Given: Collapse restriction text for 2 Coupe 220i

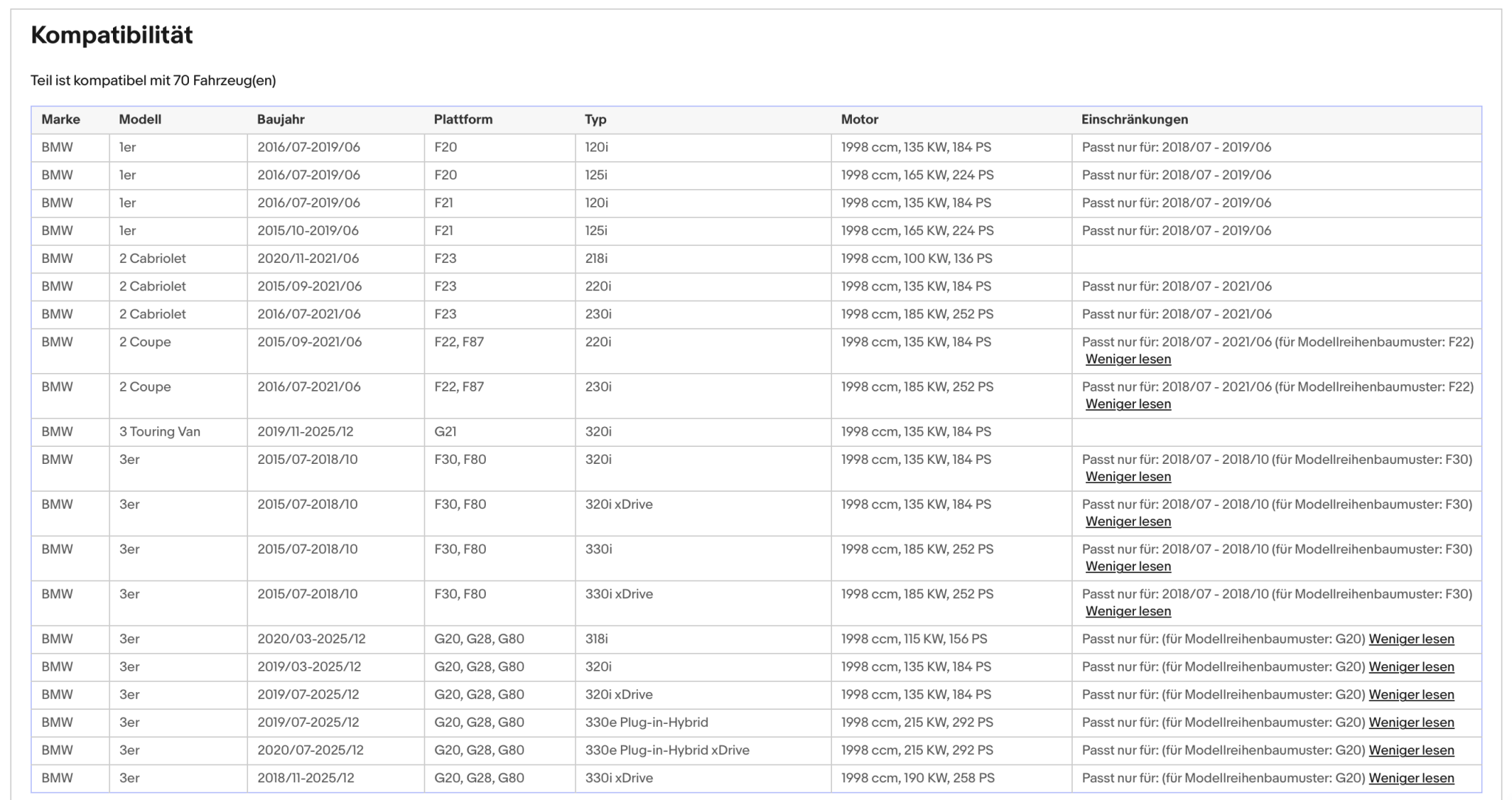Looking at the screenshot, I should [x=1127, y=359].
